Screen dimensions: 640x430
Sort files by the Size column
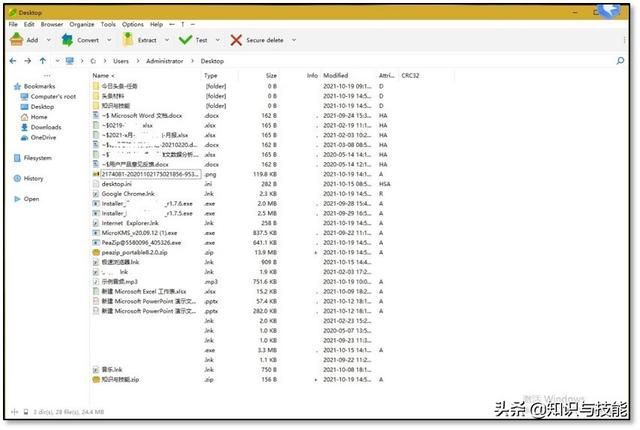(x=271, y=75)
